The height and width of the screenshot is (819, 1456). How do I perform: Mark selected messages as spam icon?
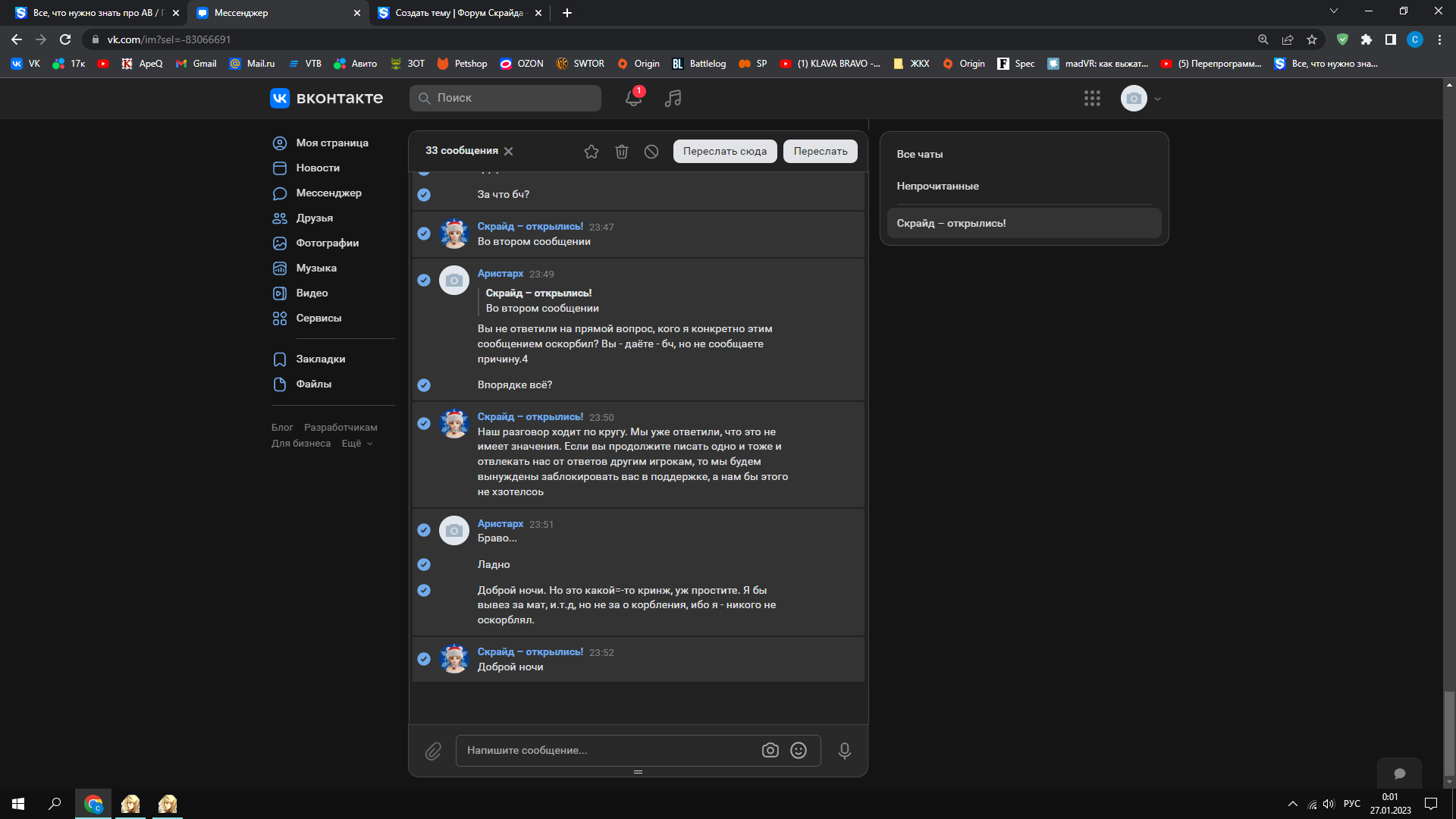651,152
